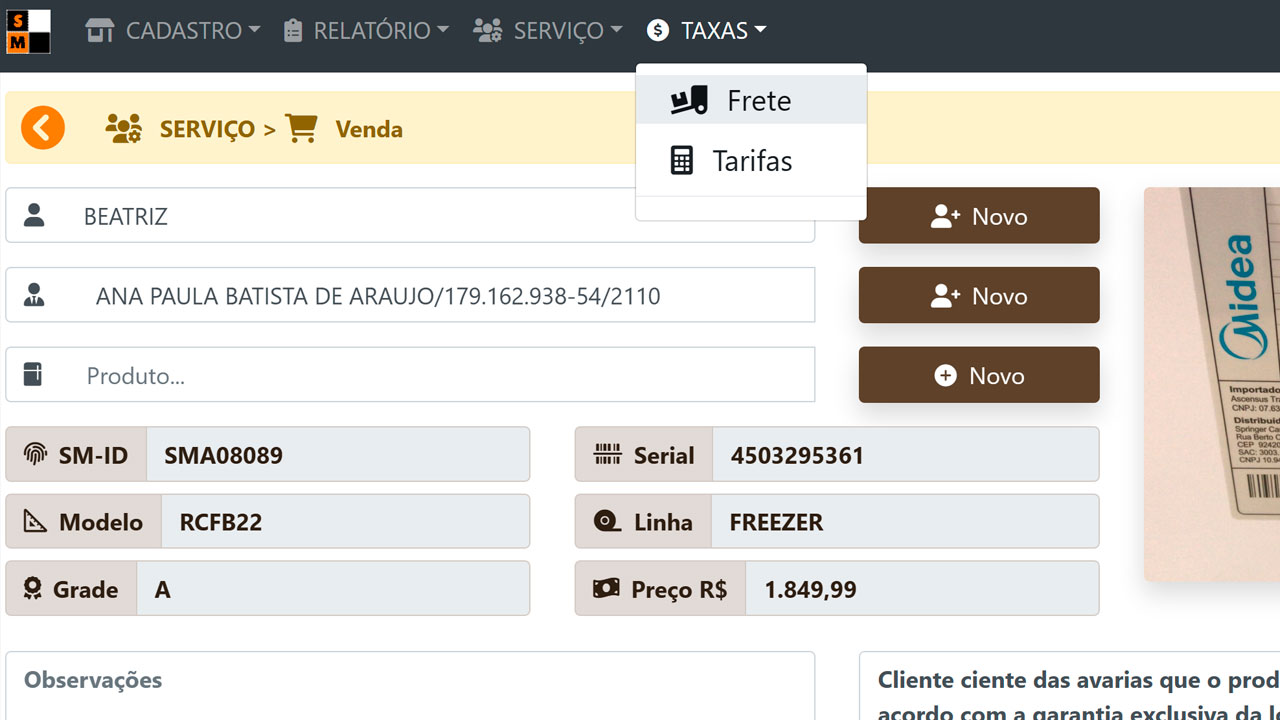Screen dimensions: 1280x720
Task: Click the calculator icon beside Tarifas
Action: point(682,161)
